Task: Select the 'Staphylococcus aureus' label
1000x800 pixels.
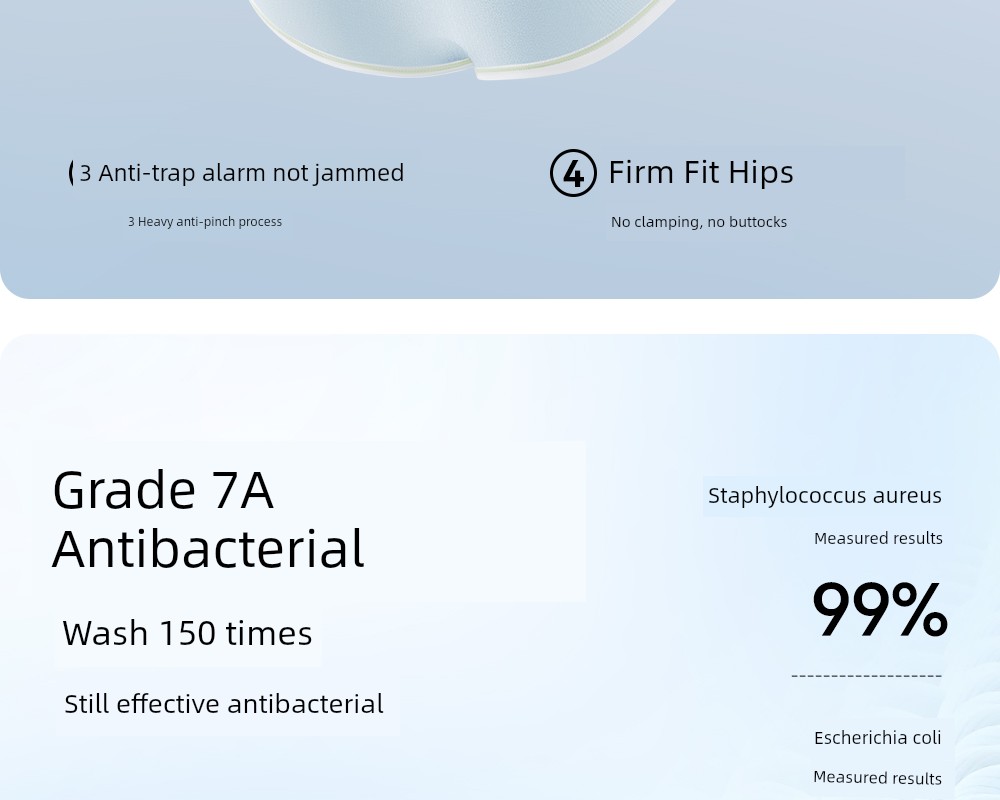Action: click(825, 496)
